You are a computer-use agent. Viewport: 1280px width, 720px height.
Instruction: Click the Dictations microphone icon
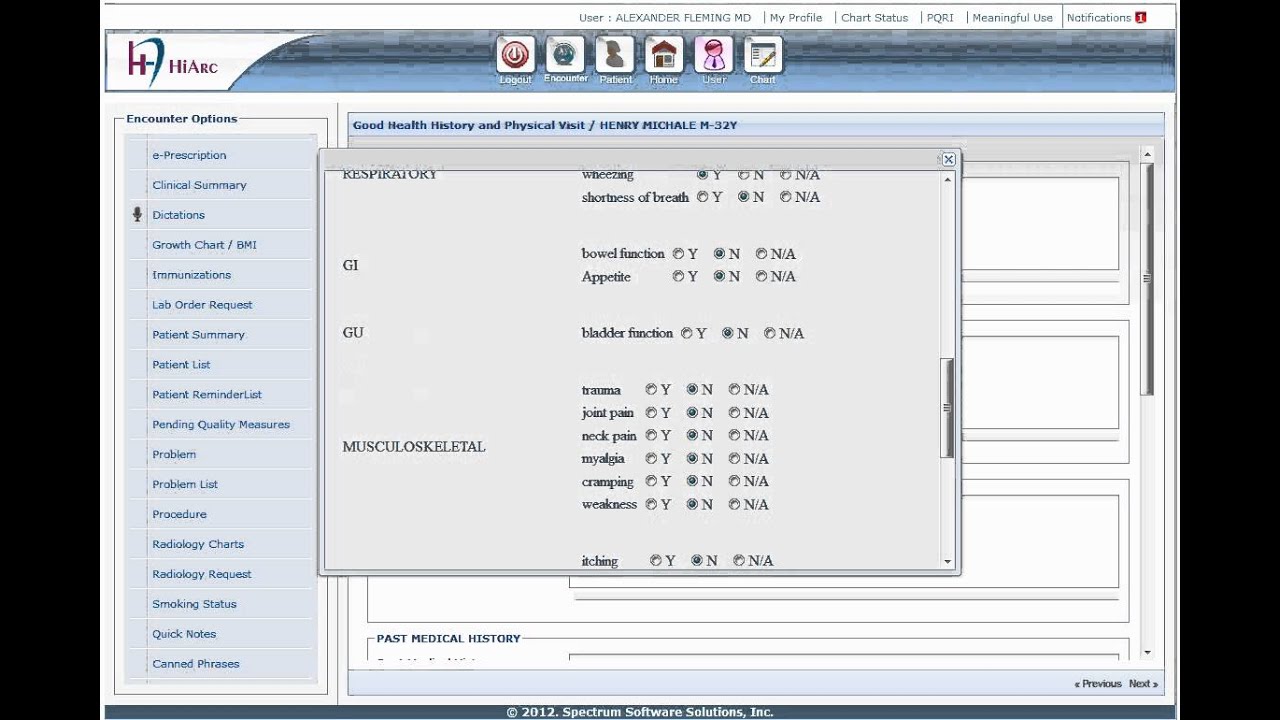click(138, 214)
